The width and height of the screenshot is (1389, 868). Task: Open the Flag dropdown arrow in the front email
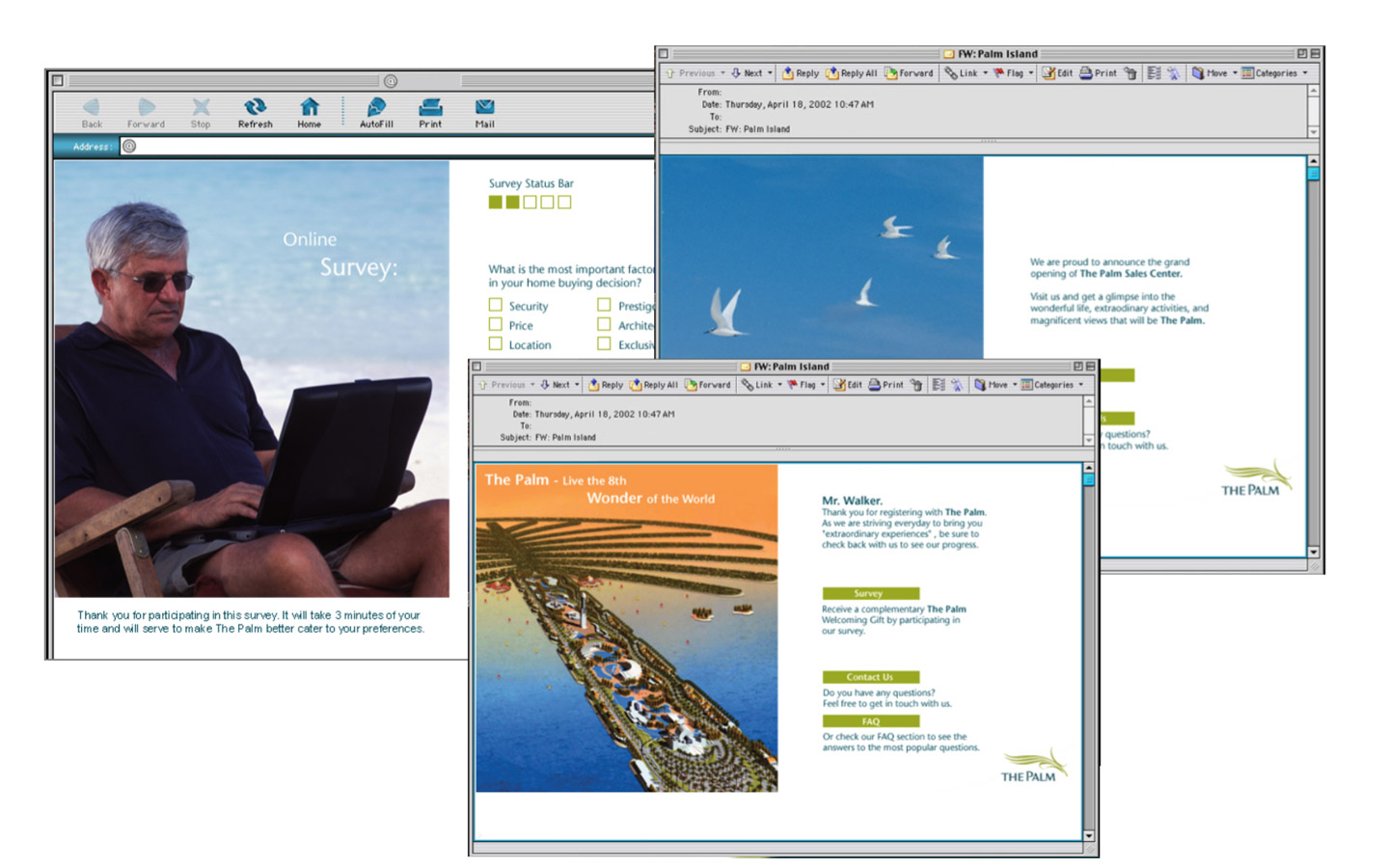click(x=823, y=385)
